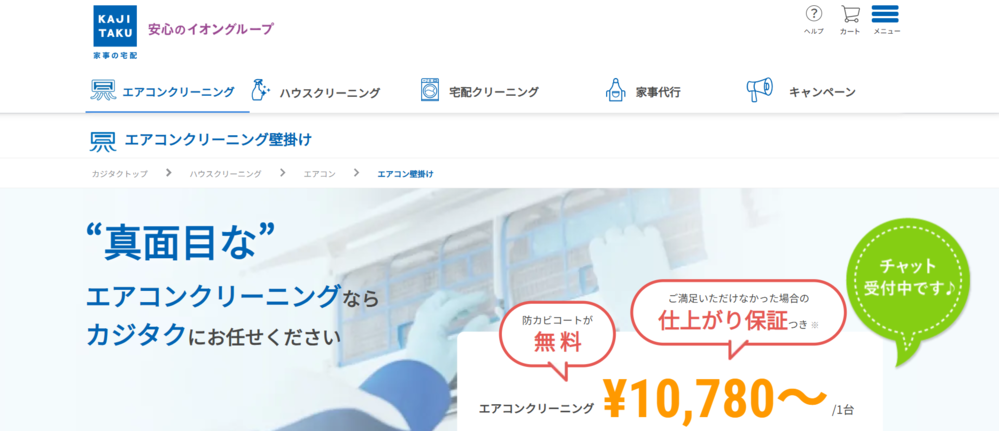The height and width of the screenshot is (431, 999).
Task: Open the キャンペーン navigation item
Action: (x=822, y=92)
